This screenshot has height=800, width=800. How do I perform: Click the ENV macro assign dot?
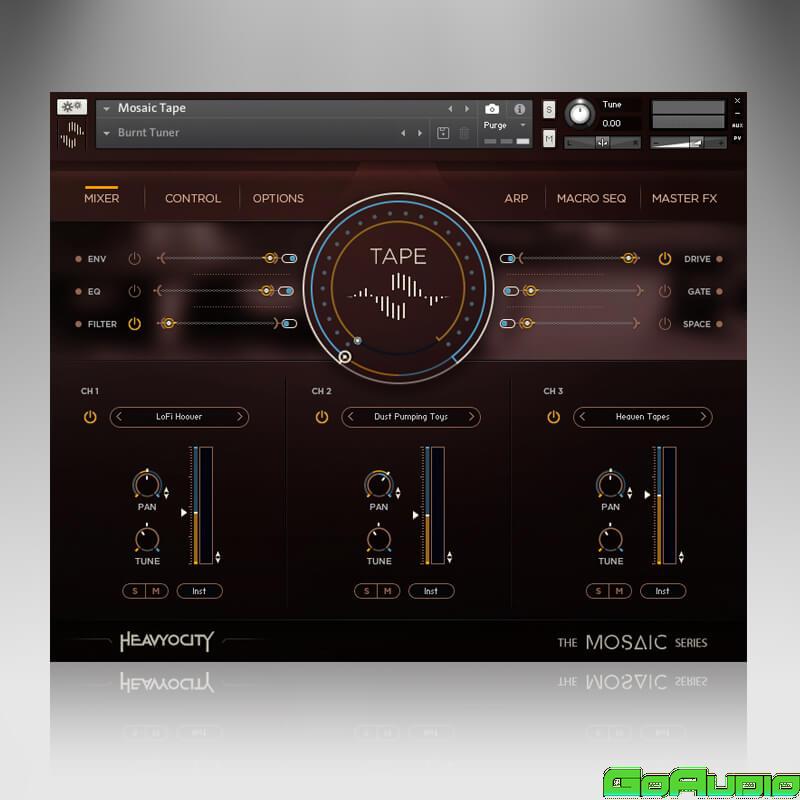point(78,259)
